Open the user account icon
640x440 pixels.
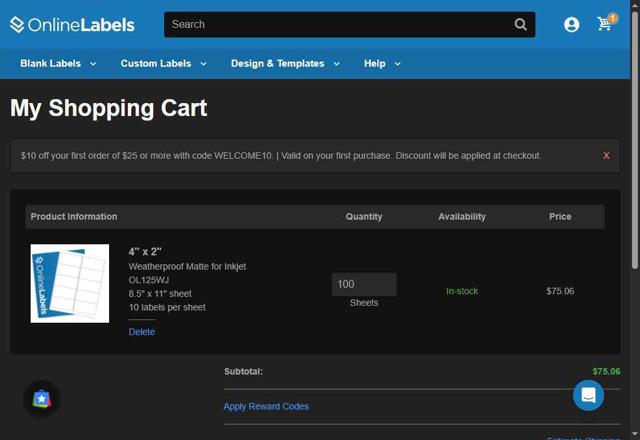click(x=571, y=24)
